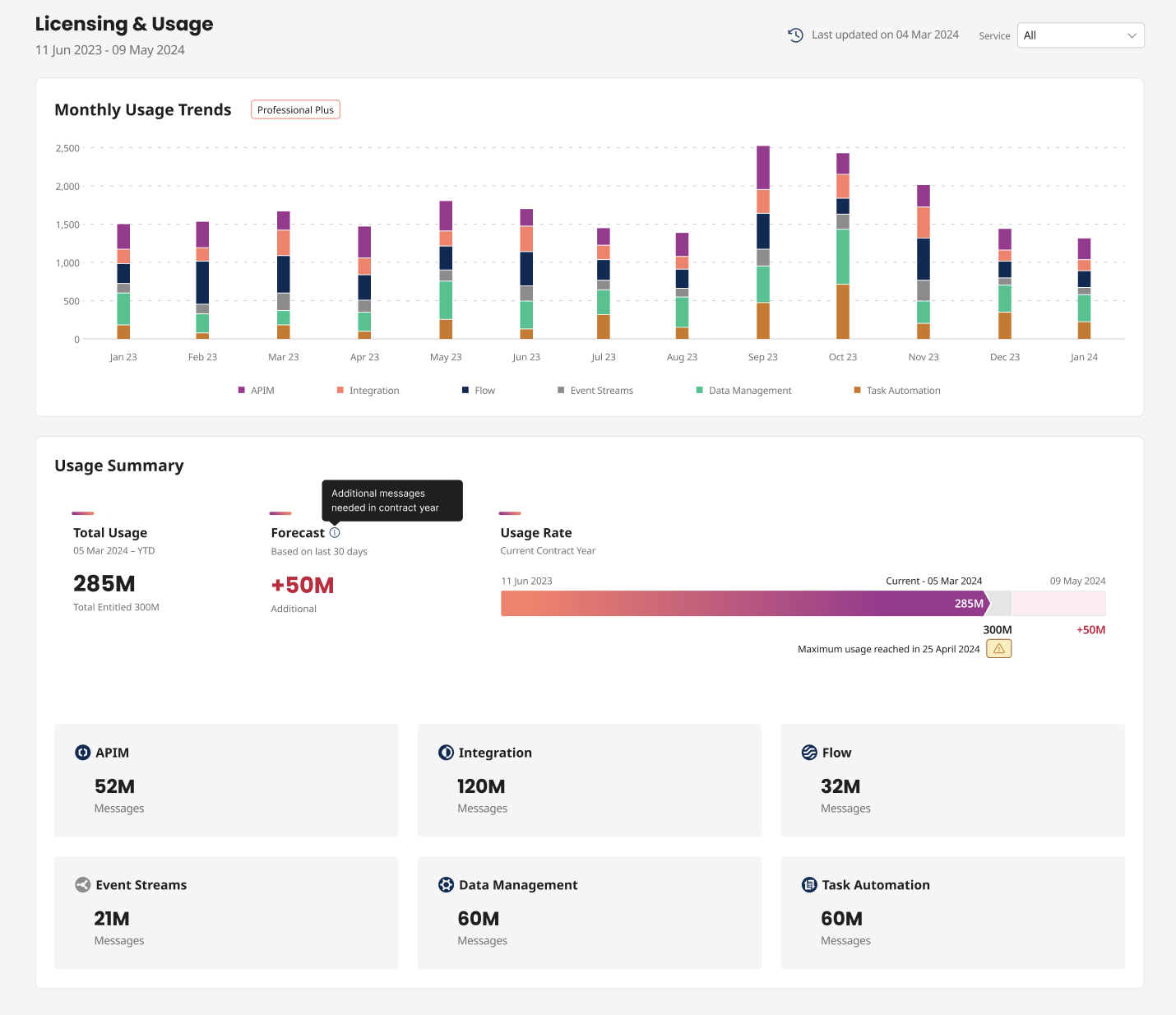Open the Service dropdown
The width and height of the screenshot is (1176, 1015).
click(x=1080, y=35)
